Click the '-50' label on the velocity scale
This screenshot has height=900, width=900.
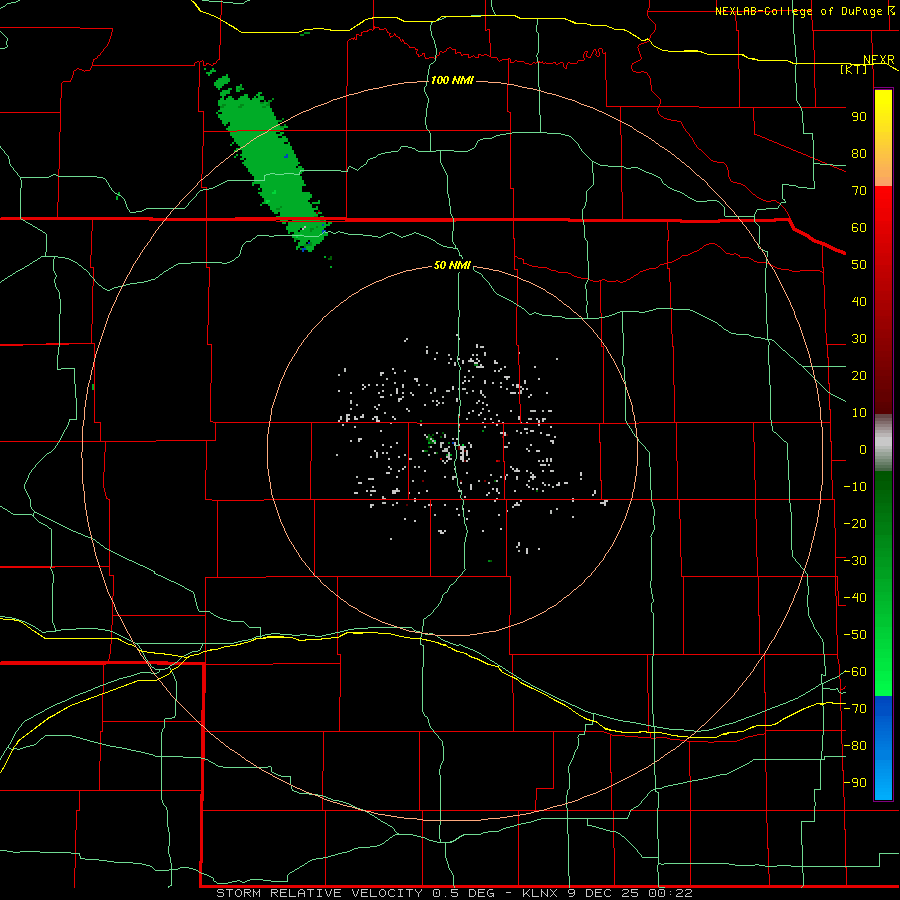855,635
